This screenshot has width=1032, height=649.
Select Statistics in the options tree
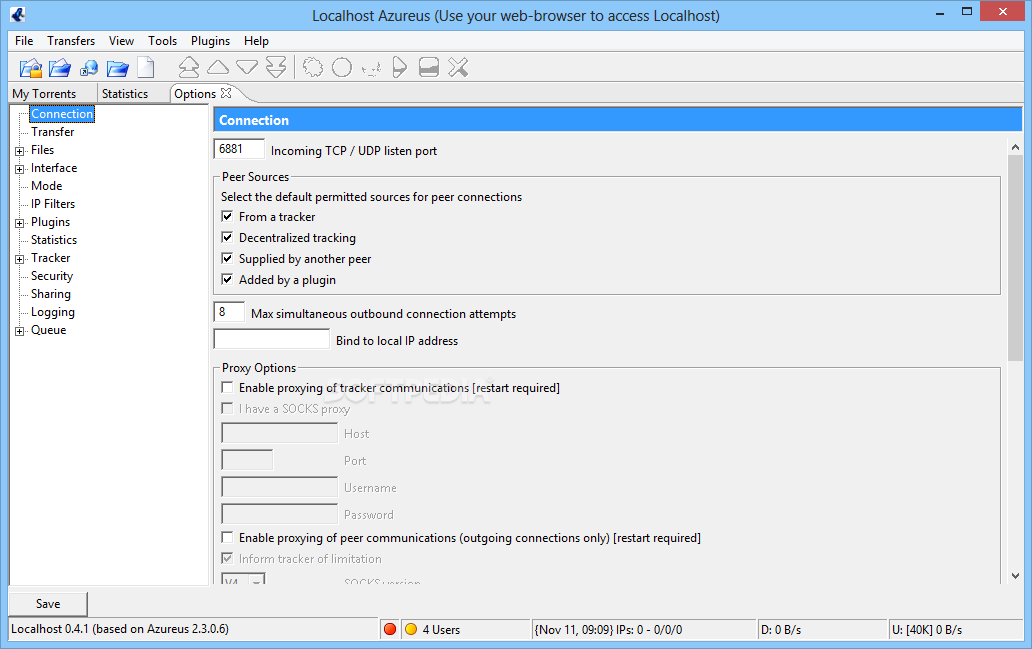pos(54,240)
